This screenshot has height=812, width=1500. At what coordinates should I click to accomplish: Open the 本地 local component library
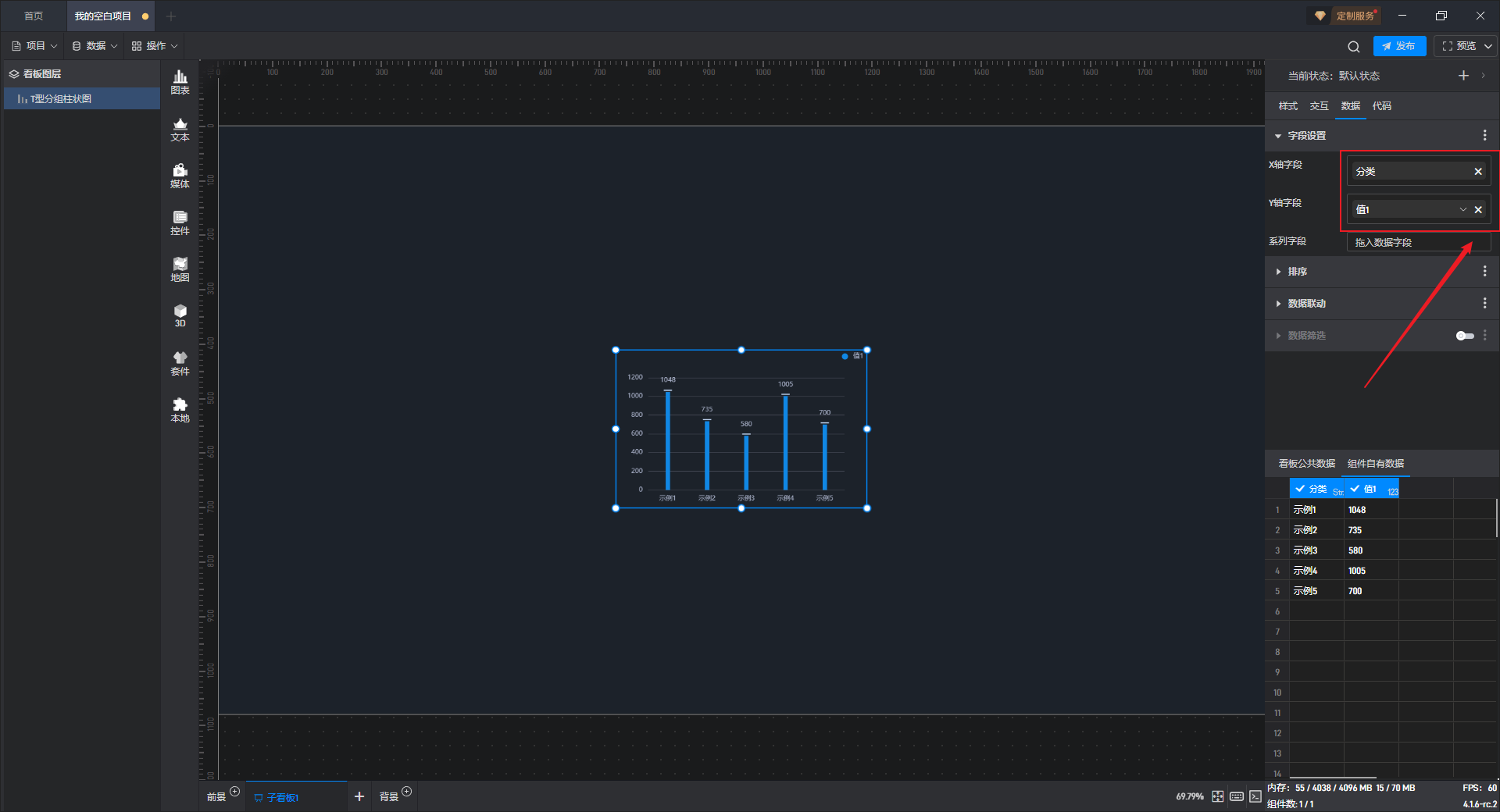pos(180,410)
